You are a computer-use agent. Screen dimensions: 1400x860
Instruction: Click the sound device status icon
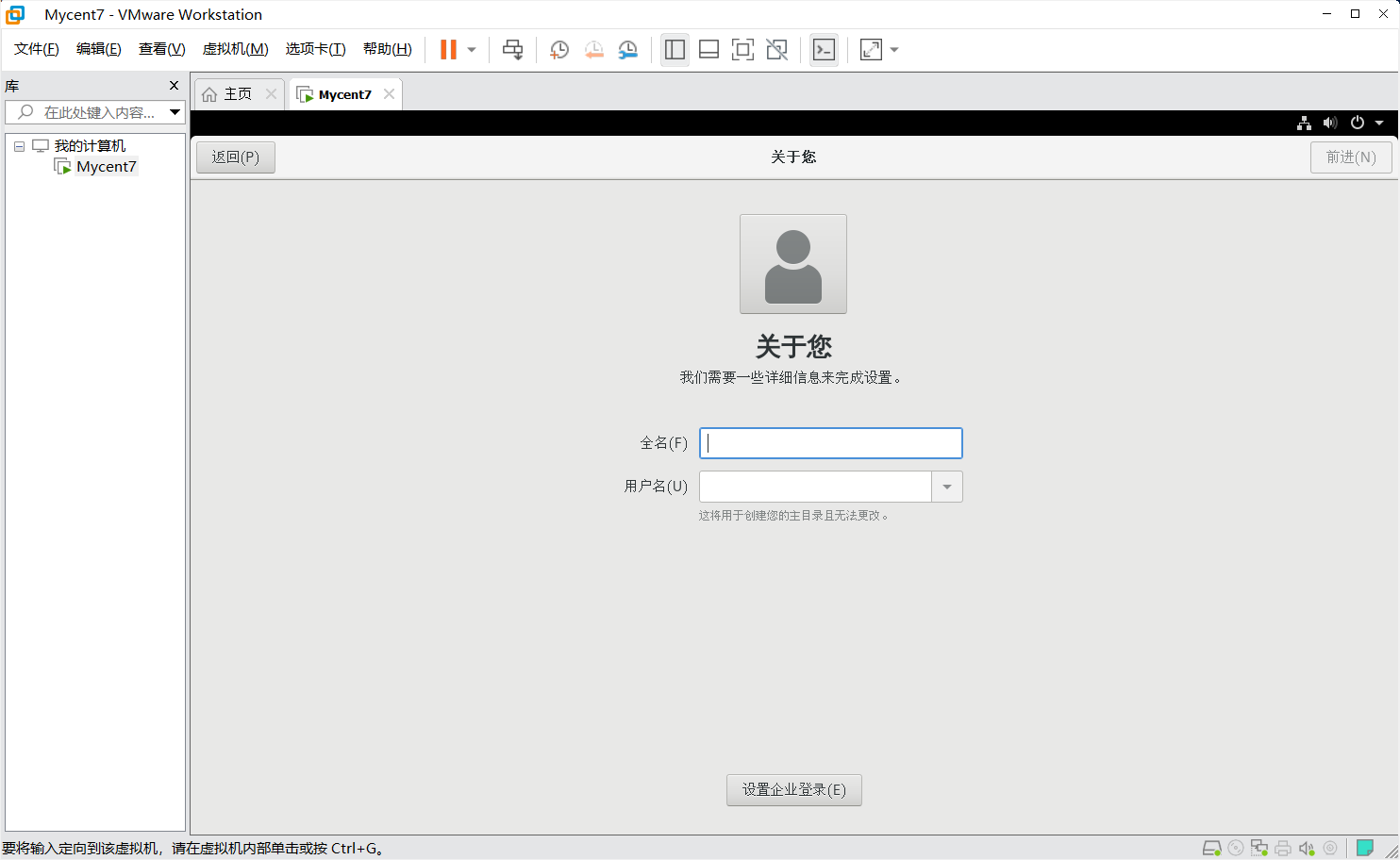coord(1307,848)
